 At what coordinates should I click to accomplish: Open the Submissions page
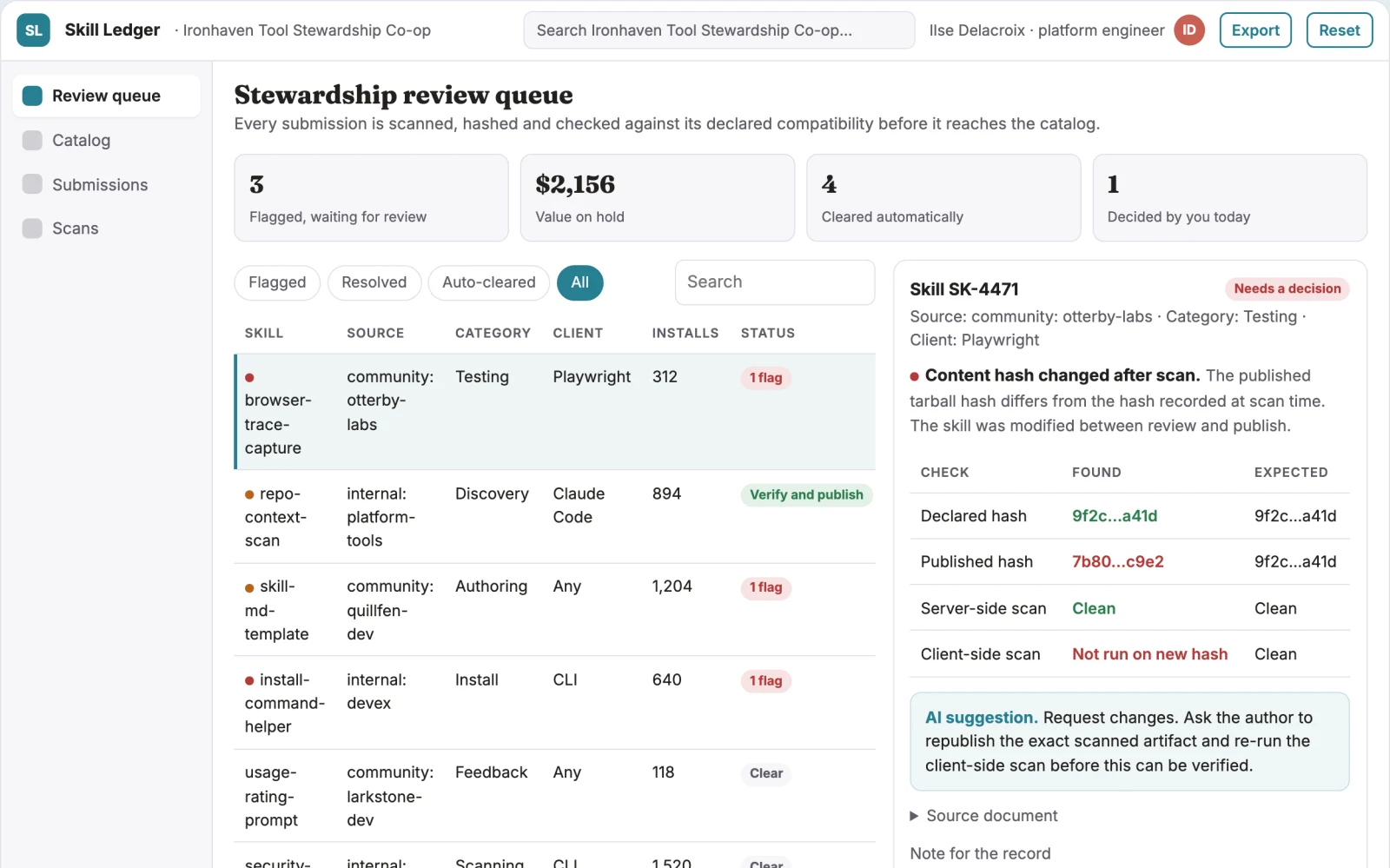[106, 184]
